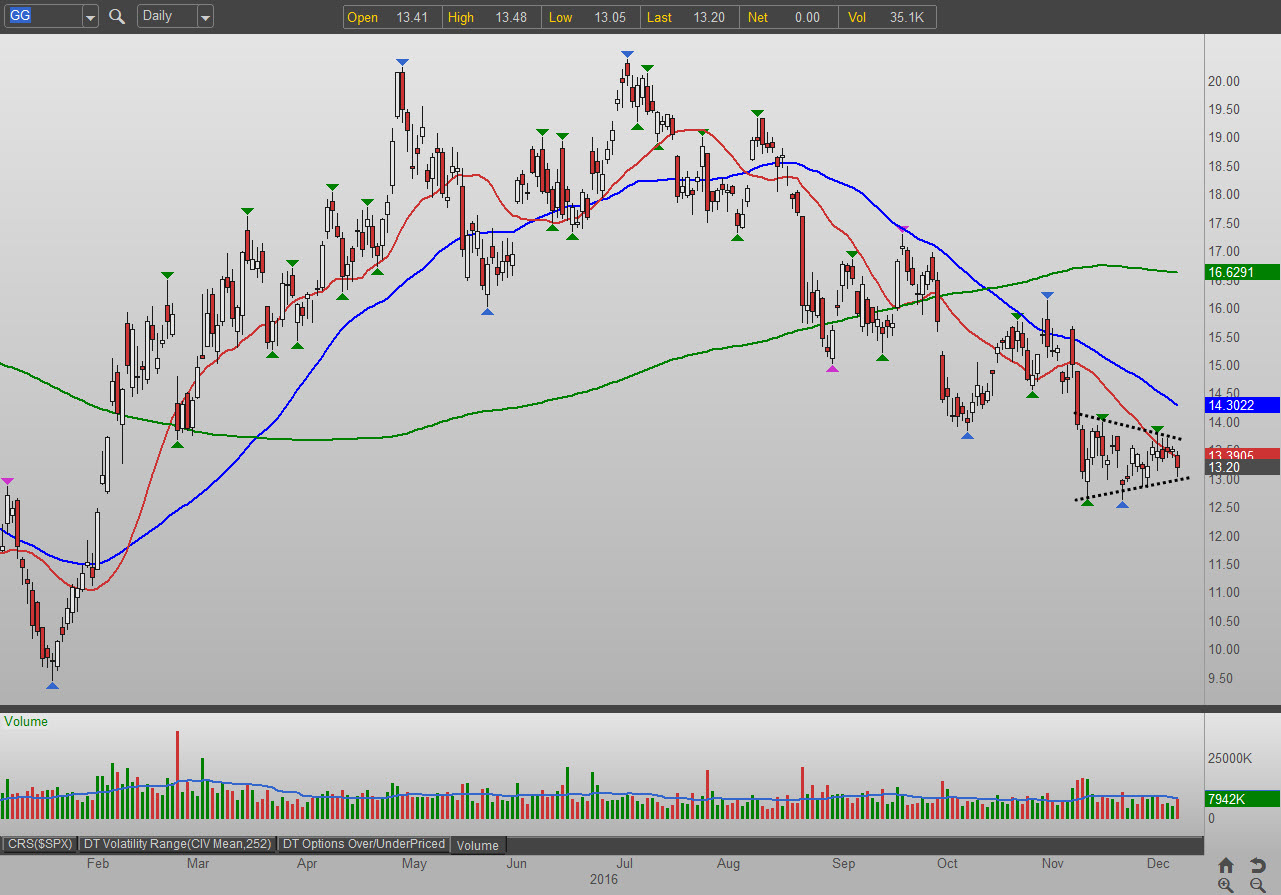Image resolution: width=1281 pixels, height=895 pixels.
Task: Open the DT Options Over/UnderPriced tab
Action: click(x=364, y=844)
